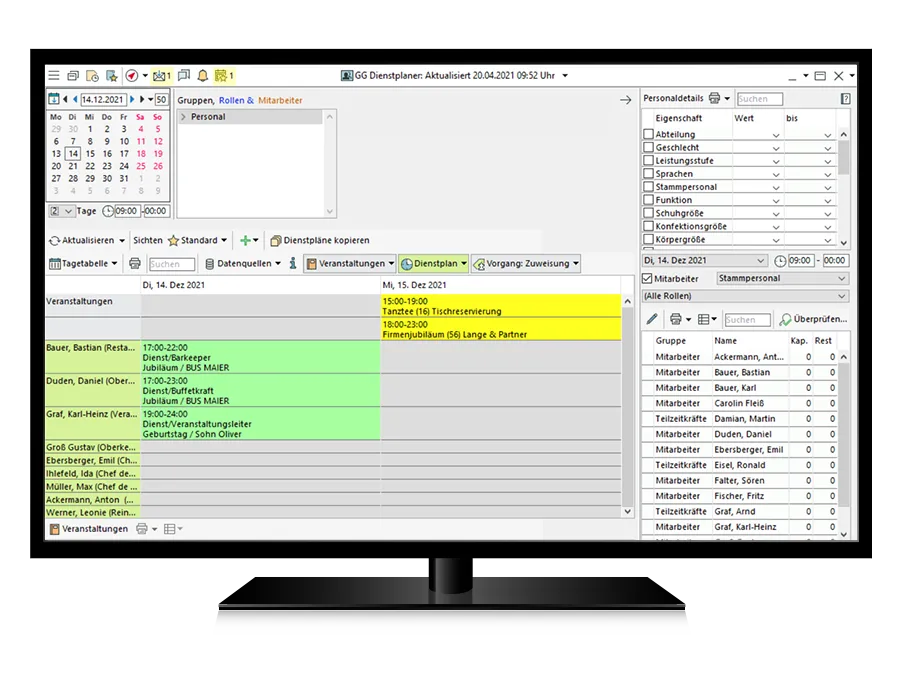Uncheck the Mitarbeiter checkbox
Image resolution: width=900 pixels, height=675 pixels.
648,278
